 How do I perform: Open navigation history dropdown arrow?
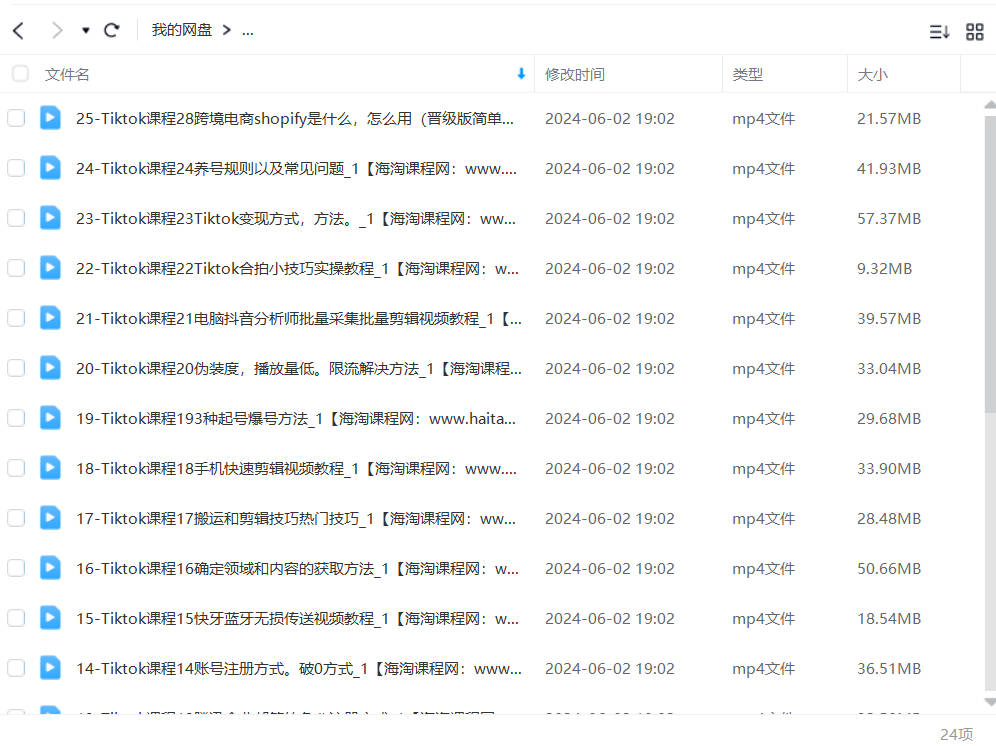coord(86,31)
